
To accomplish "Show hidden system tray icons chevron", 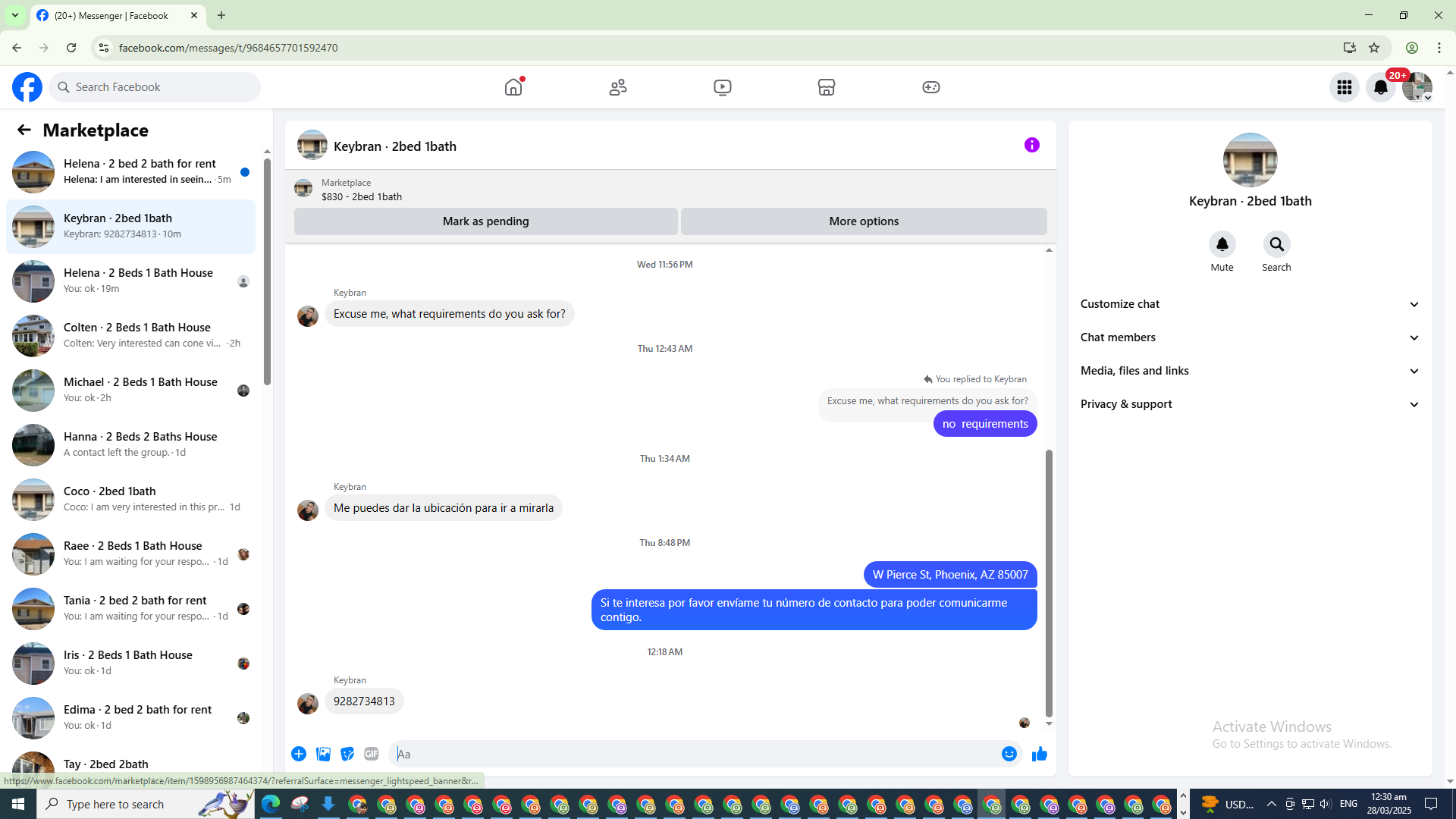I will (x=1272, y=804).
